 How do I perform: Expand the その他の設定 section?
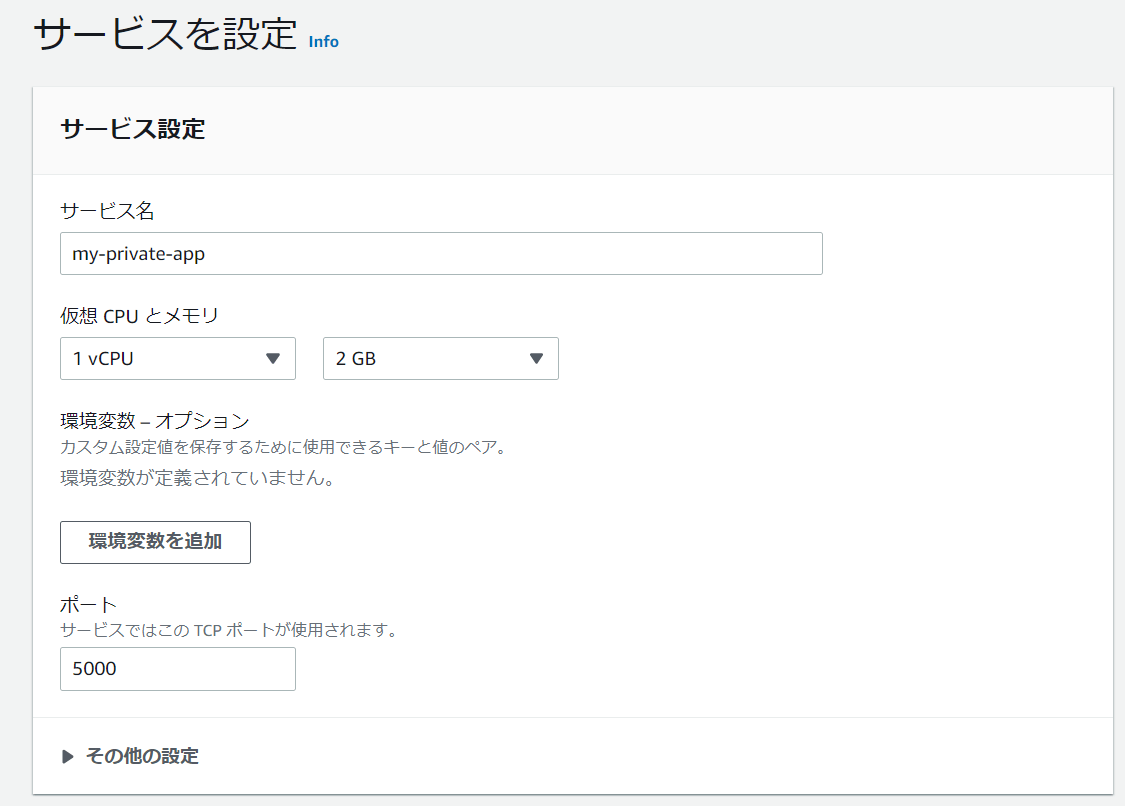pyautogui.click(x=131, y=756)
